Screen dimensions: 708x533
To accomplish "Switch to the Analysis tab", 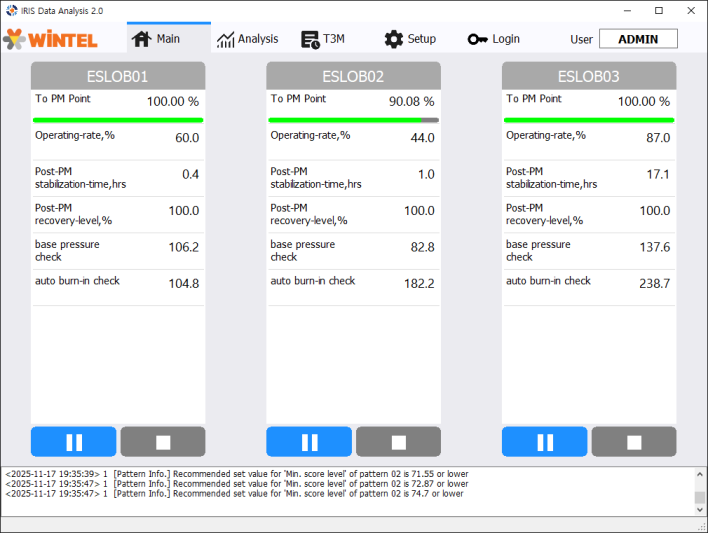I will pyautogui.click(x=248, y=39).
